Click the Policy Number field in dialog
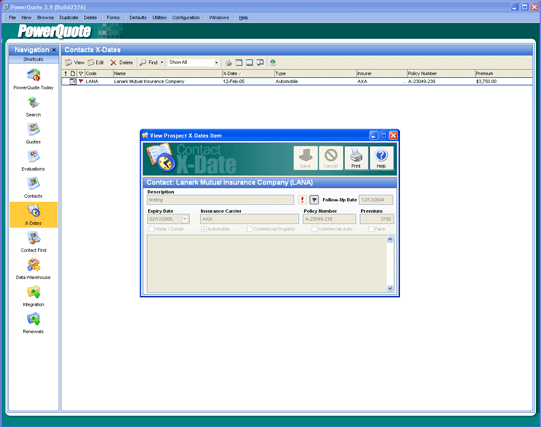Viewport: 541px width, 427px height. pyautogui.click(x=329, y=219)
